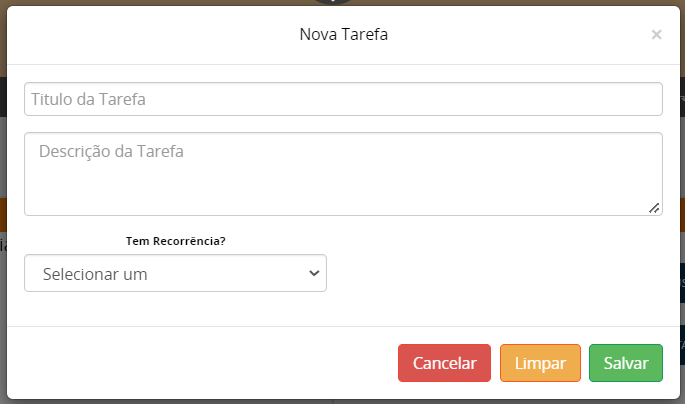Click the Nova Tarefa modal heading

[343, 35]
